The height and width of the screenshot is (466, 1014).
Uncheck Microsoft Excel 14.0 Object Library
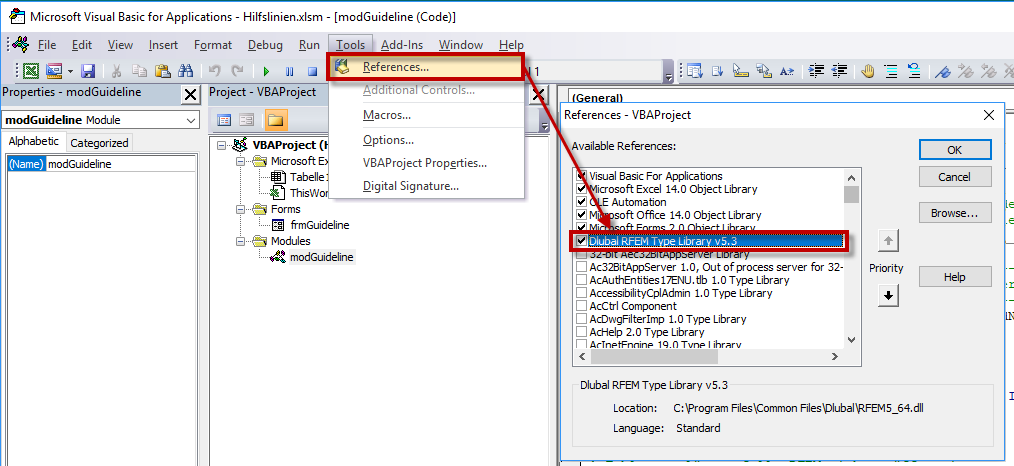(x=582, y=189)
